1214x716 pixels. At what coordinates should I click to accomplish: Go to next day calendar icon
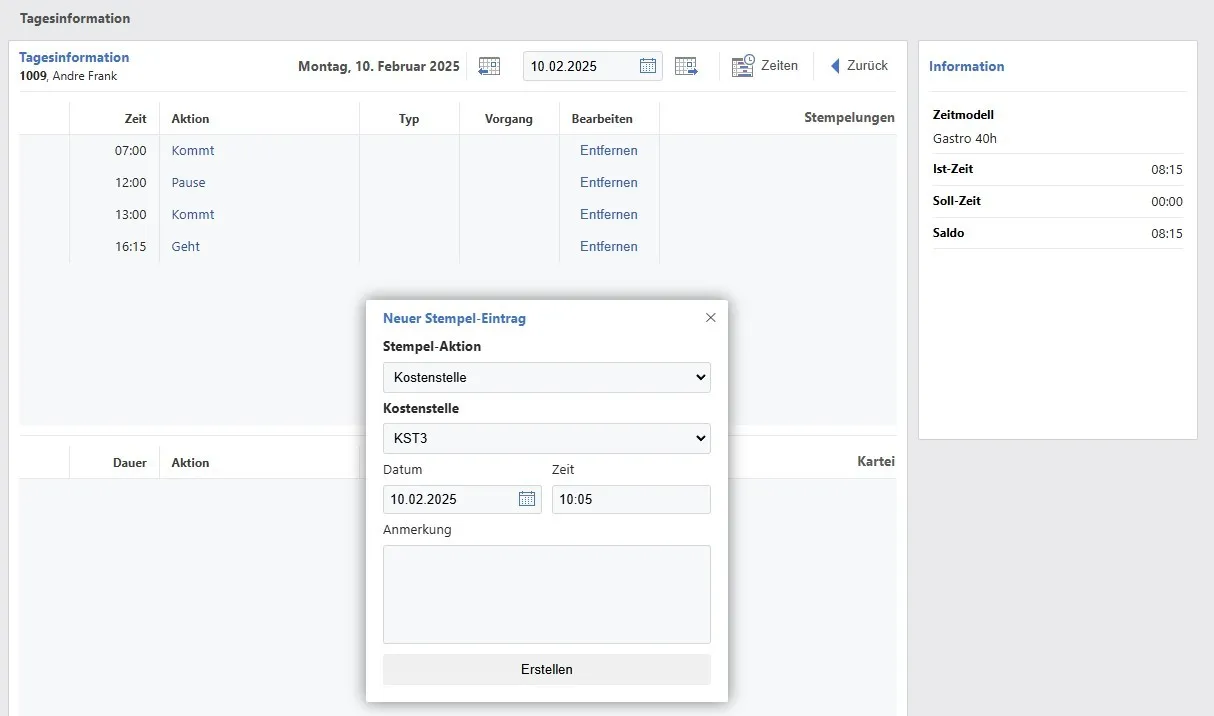pyautogui.click(x=686, y=66)
